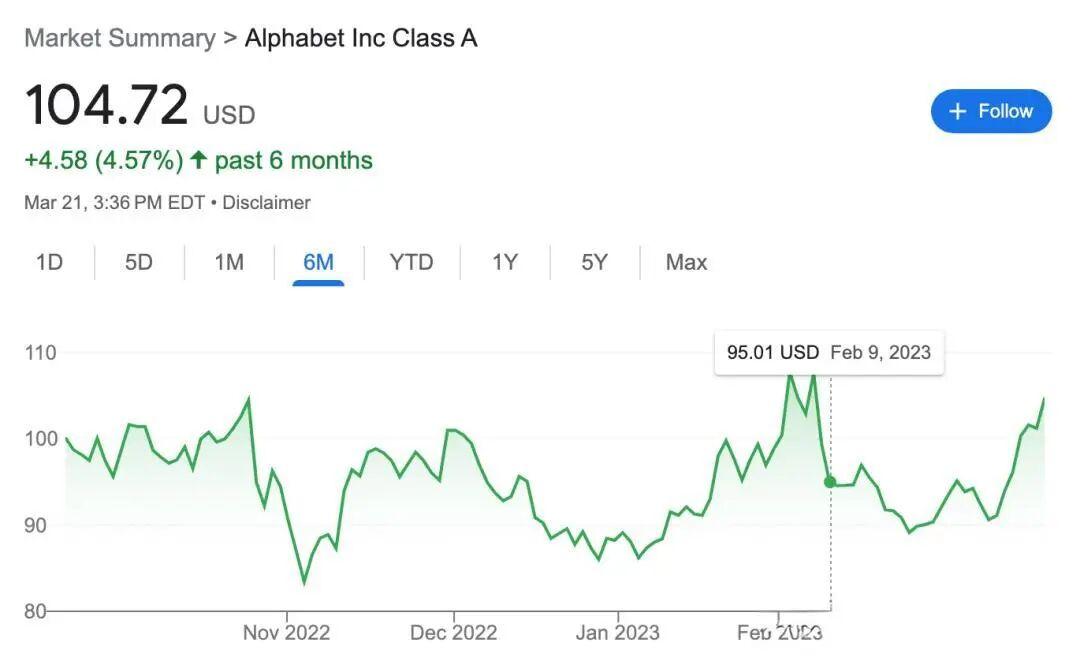Click the Dec 2022 axis label
This screenshot has width=1080, height=661.
coord(453,633)
